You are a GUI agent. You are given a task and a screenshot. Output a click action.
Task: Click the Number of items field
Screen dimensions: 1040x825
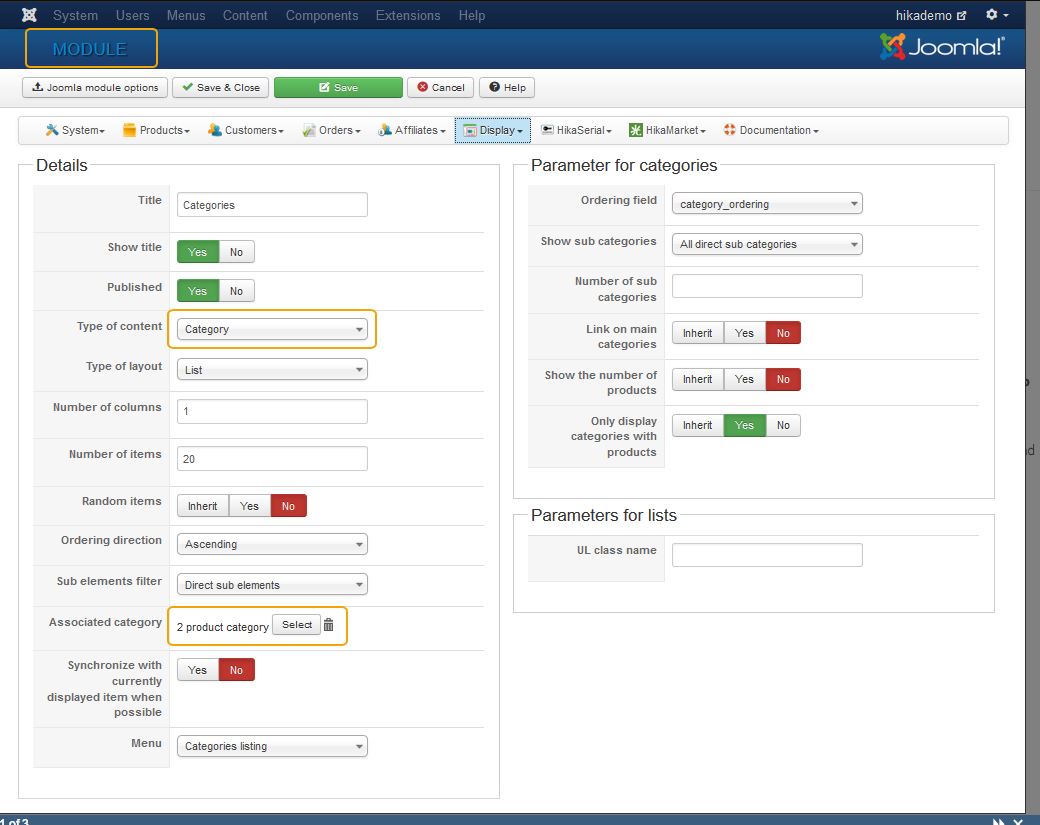tap(272, 459)
